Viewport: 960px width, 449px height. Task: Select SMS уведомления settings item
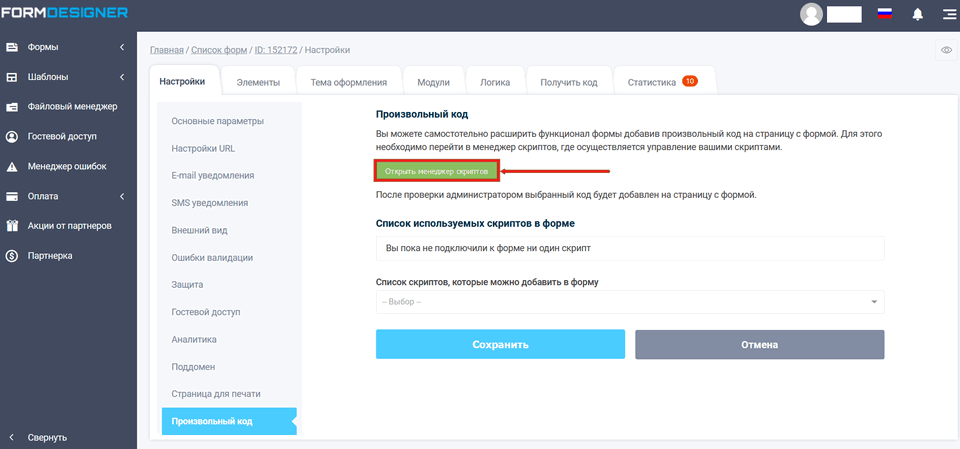coord(209,203)
